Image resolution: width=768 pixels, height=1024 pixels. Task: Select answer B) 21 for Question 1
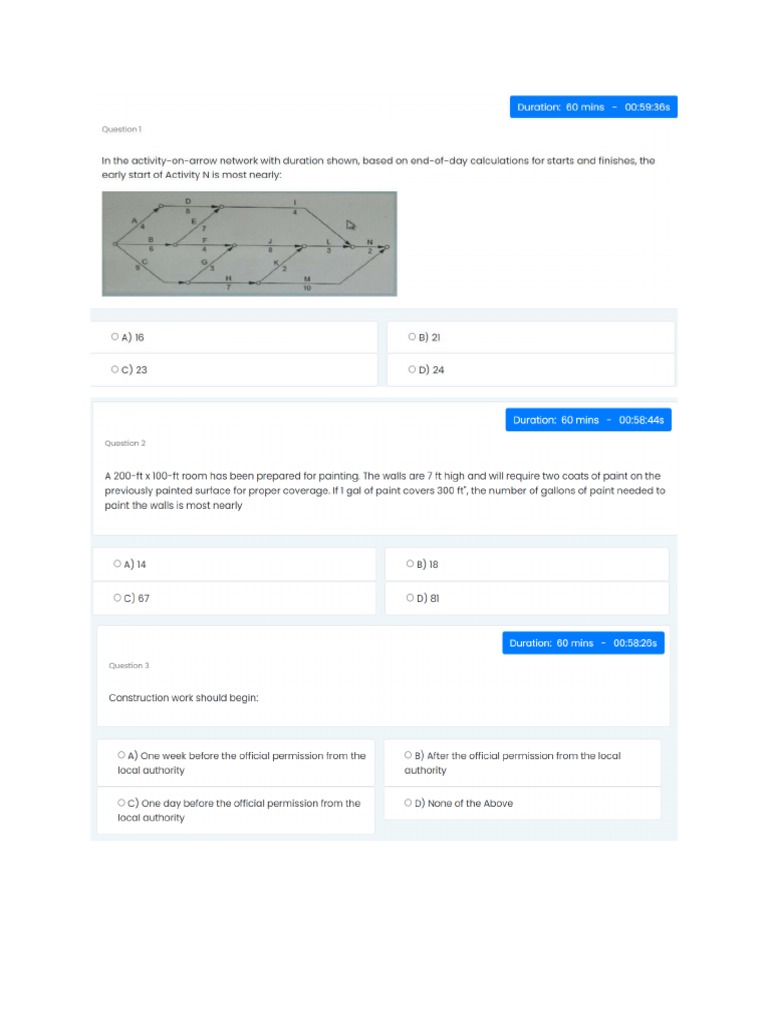412,338
